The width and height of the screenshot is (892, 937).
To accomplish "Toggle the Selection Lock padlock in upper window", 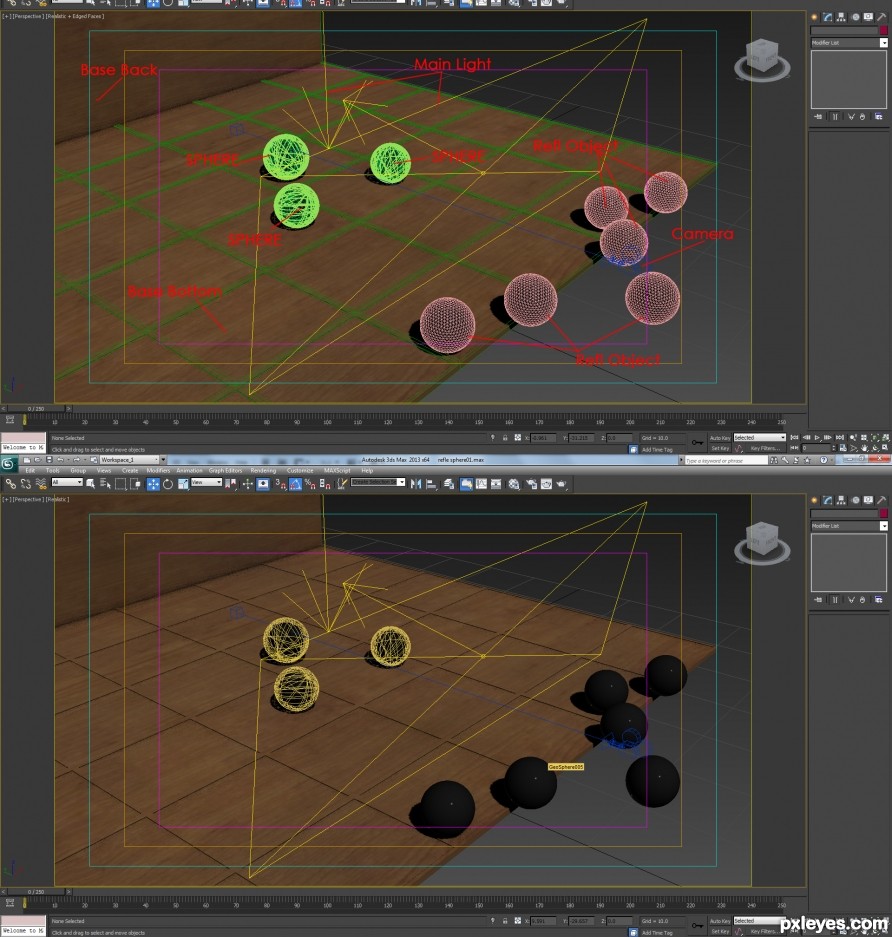I will [x=505, y=437].
